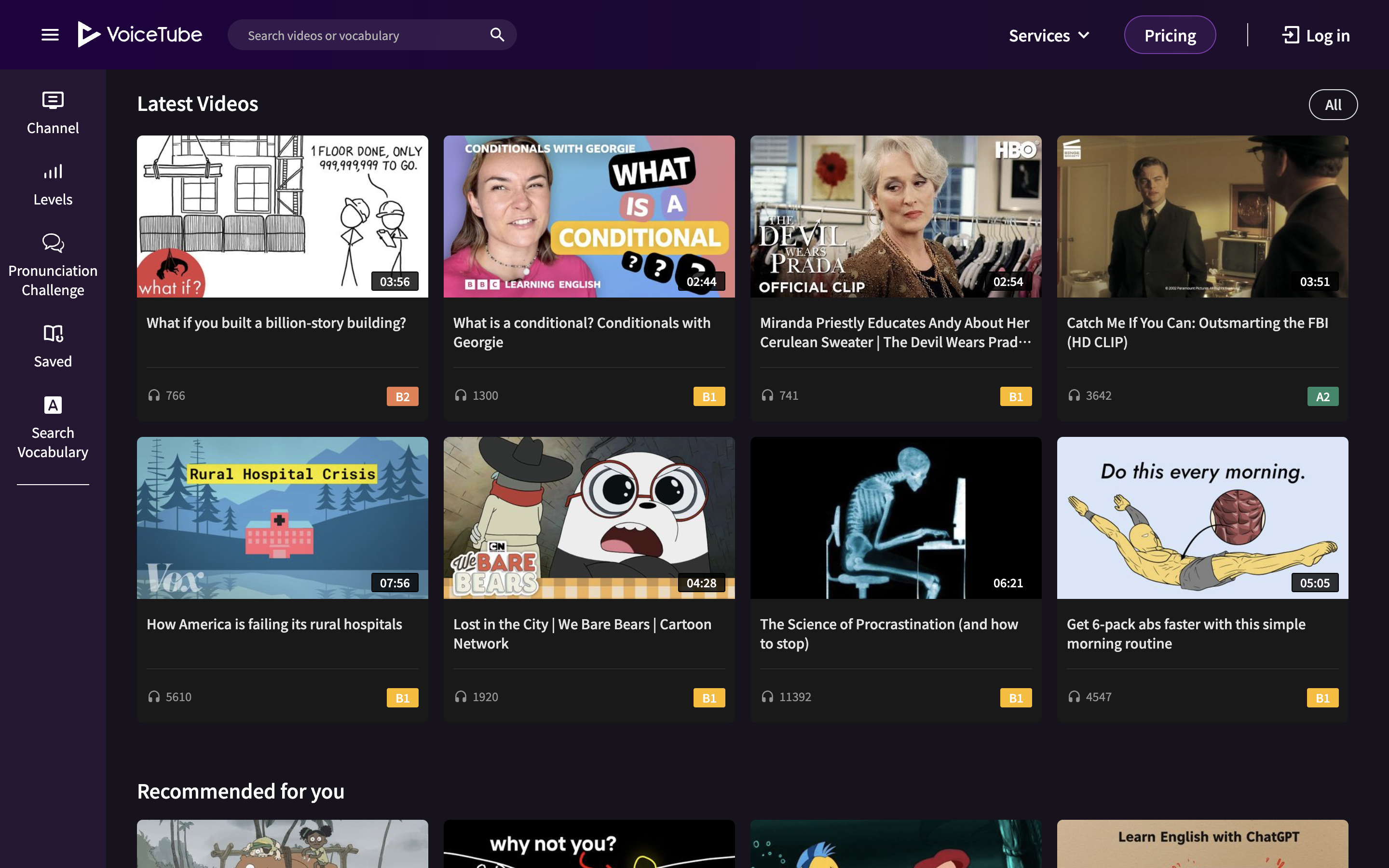Click the headphone icon next to 1920
1389x868 pixels.
pyautogui.click(x=460, y=697)
